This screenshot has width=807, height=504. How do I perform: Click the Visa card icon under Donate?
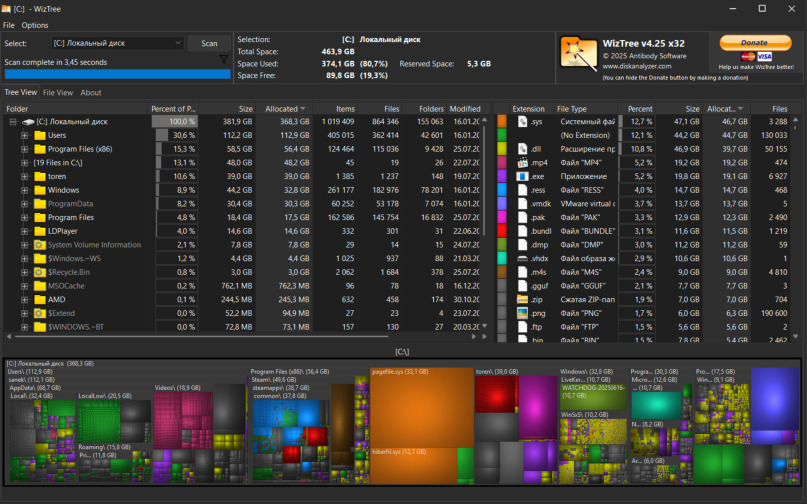764,57
